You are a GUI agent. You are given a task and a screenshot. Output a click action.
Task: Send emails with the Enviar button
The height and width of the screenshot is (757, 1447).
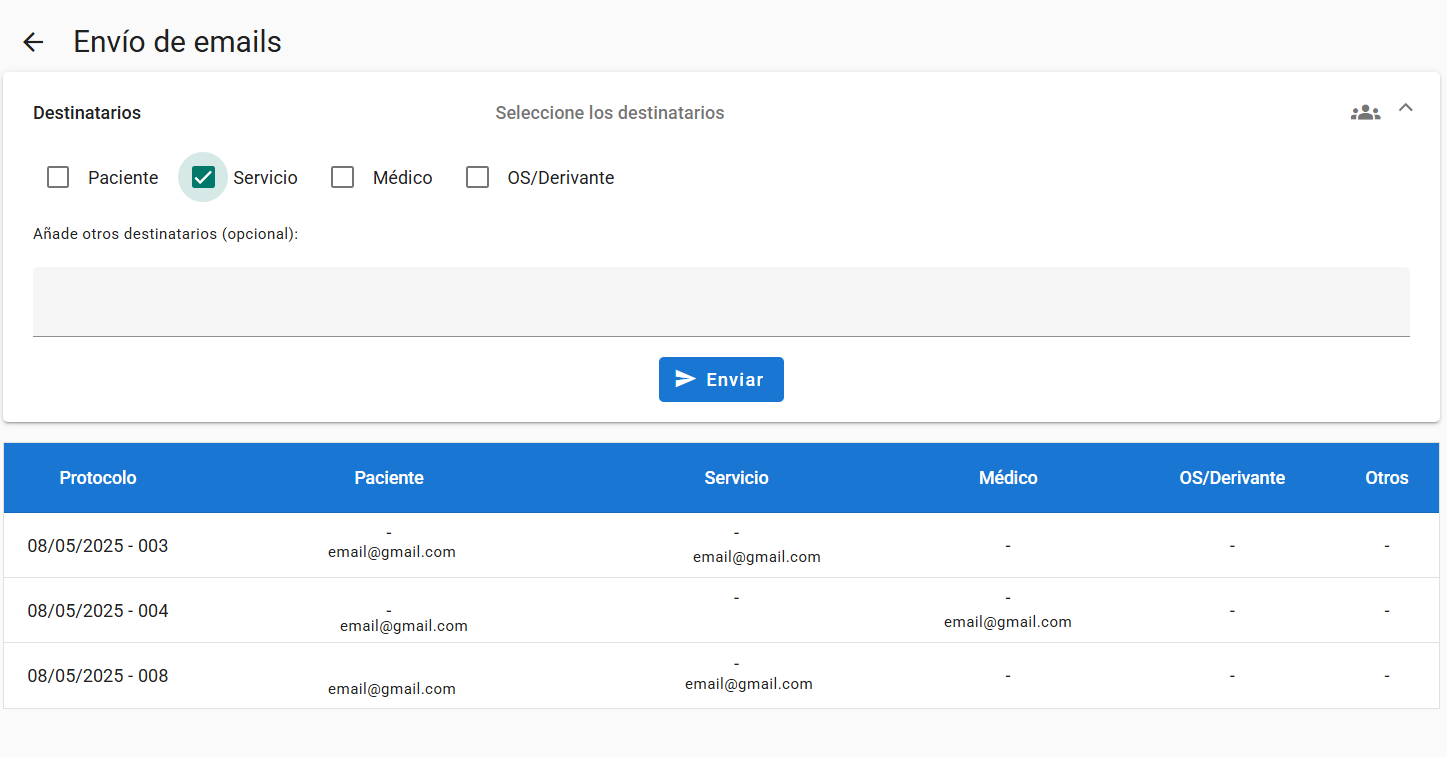point(721,380)
